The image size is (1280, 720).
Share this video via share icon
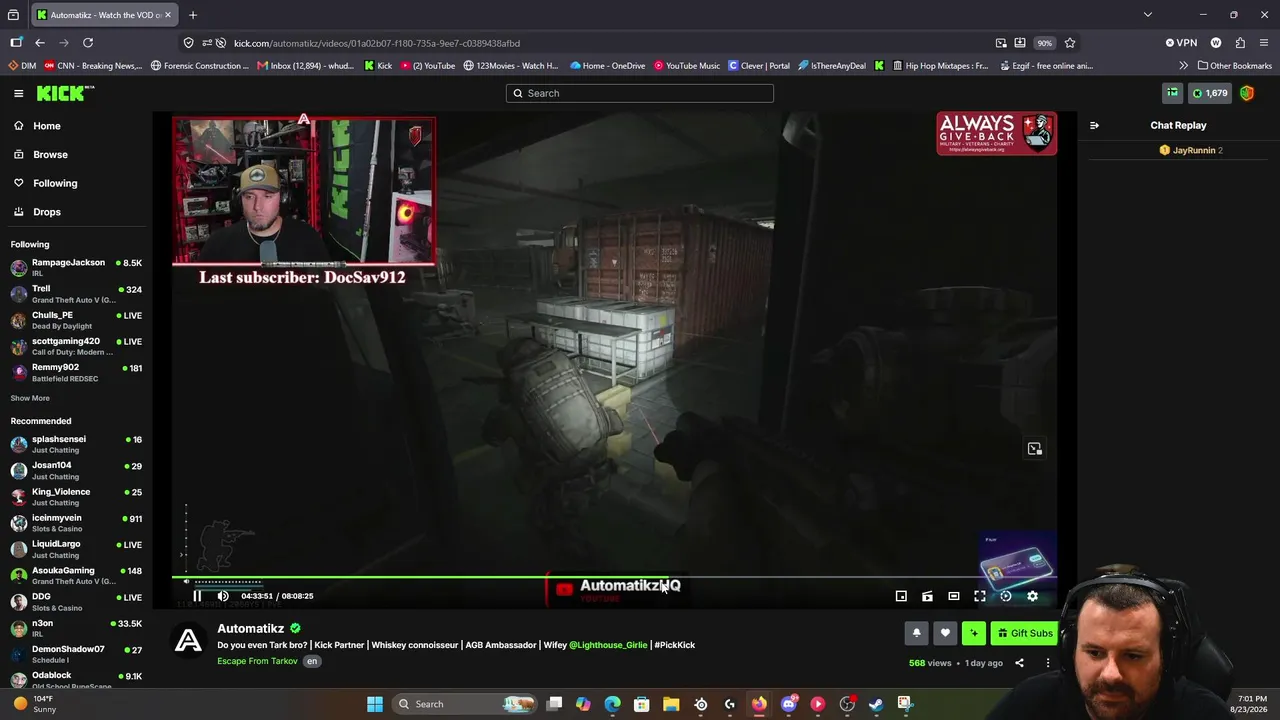[1019, 663]
